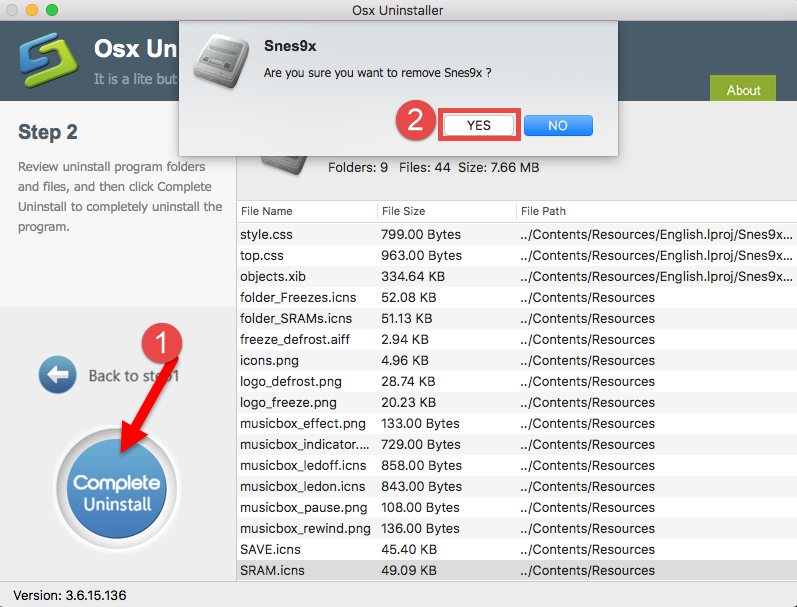
Task: Select the musicbox_rewind.png row
Action: [x=516, y=528]
